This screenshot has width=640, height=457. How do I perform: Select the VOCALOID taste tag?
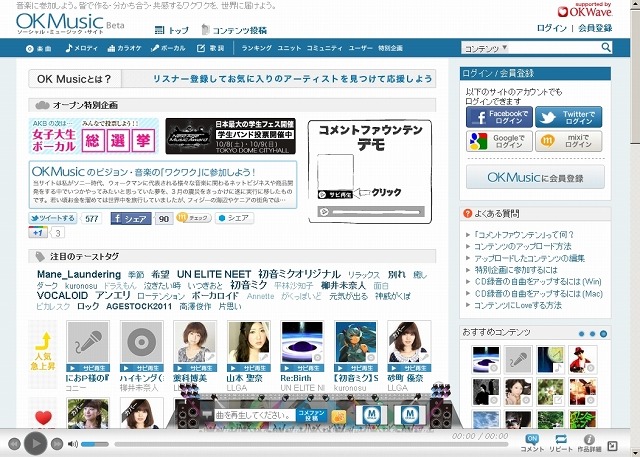[x=62, y=295]
